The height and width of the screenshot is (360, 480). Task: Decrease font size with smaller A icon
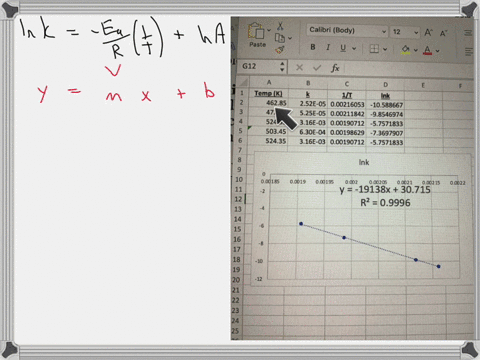point(443,33)
